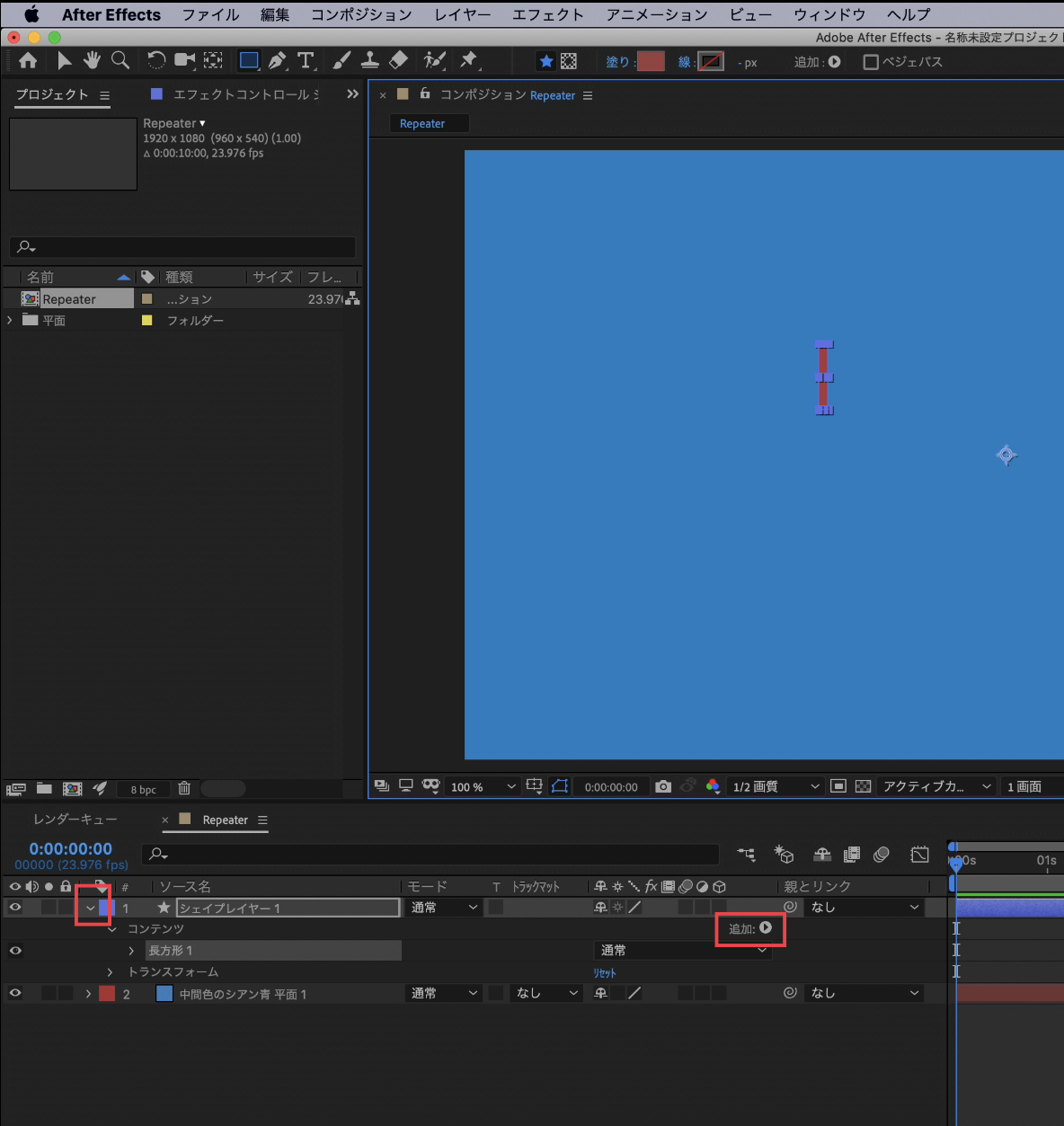Image resolution: width=1064 pixels, height=1126 pixels.
Task: Delete selected item with trash icon
Action: click(x=184, y=788)
